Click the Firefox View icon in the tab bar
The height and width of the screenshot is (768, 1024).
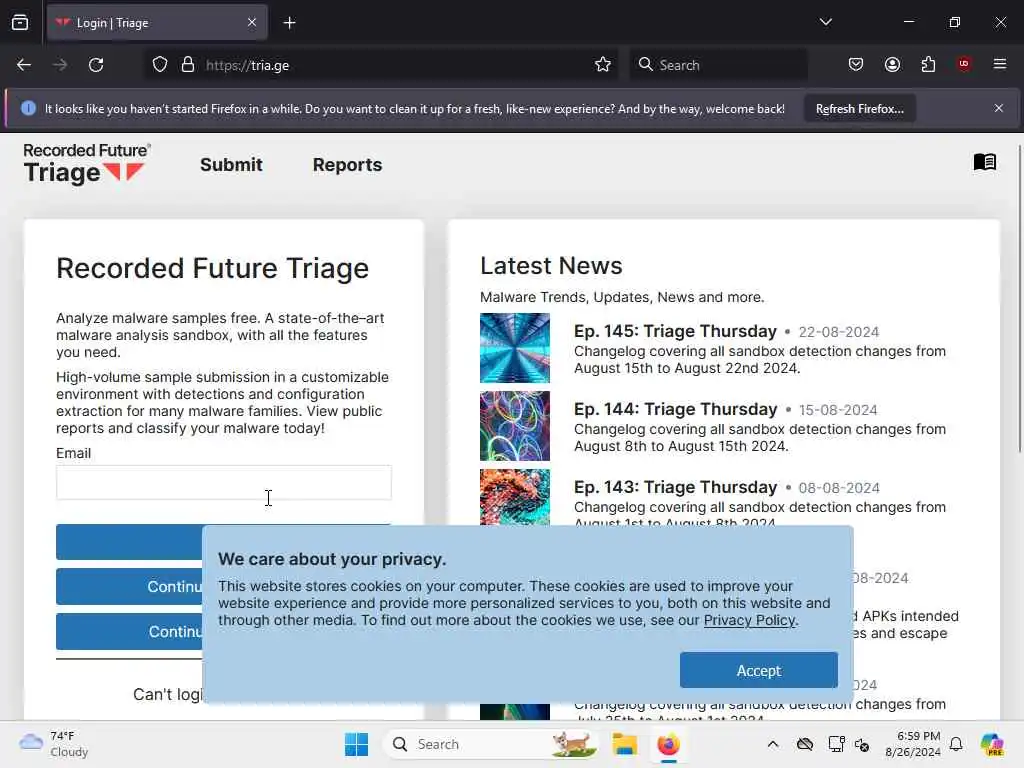point(20,23)
